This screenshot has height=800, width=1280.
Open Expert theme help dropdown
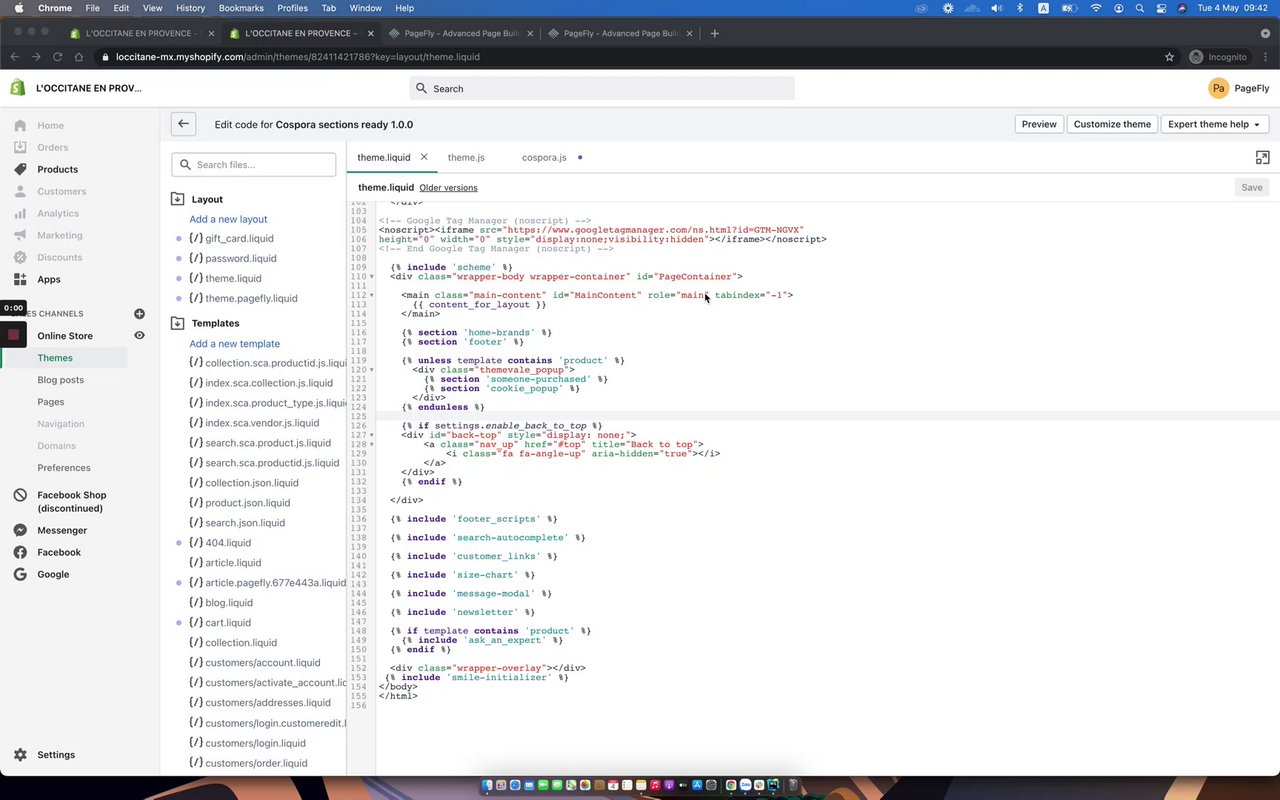[1214, 124]
